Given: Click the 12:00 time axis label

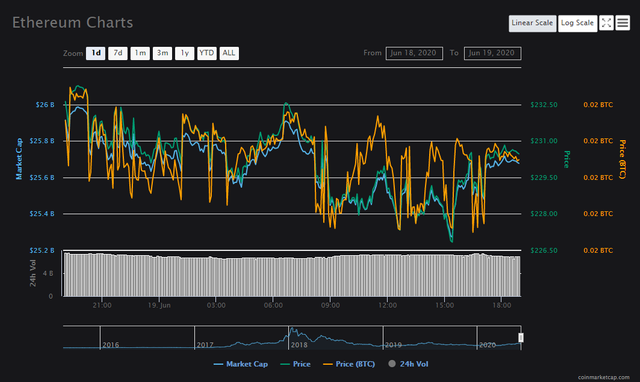Looking at the screenshot, I should pyautogui.click(x=387, y=305).
